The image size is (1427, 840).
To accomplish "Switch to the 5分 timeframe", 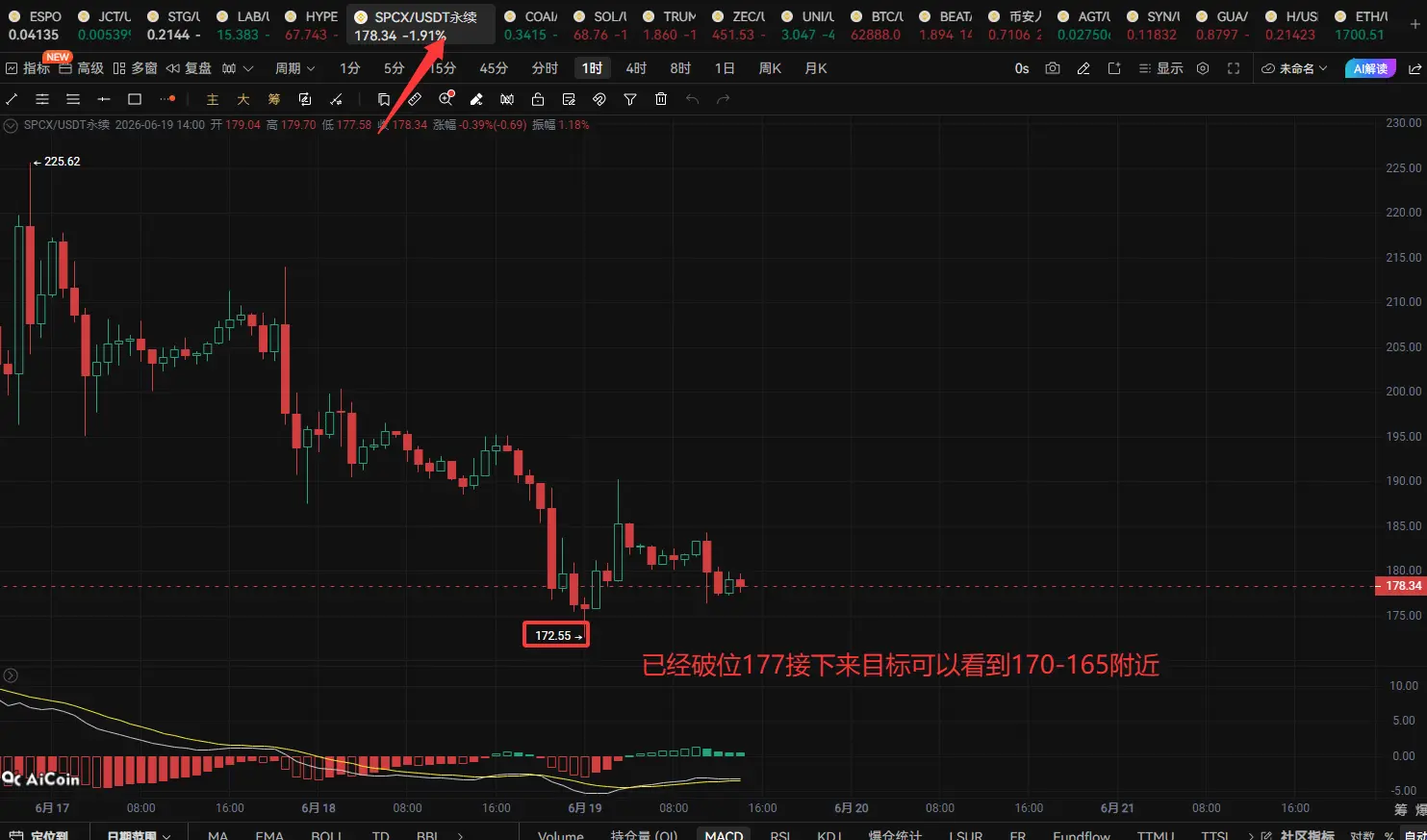I will point(395,68).
